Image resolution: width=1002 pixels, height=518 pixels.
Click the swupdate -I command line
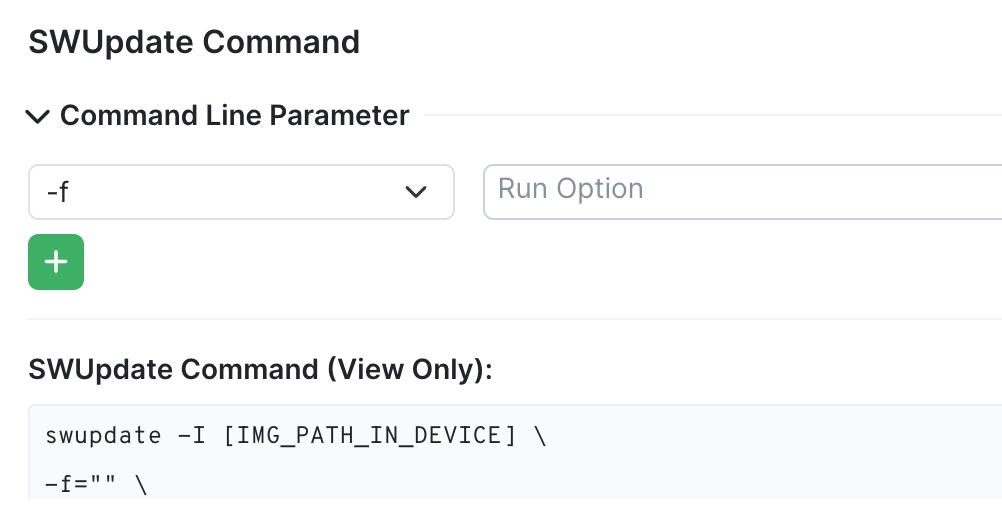tap(296, 436)
